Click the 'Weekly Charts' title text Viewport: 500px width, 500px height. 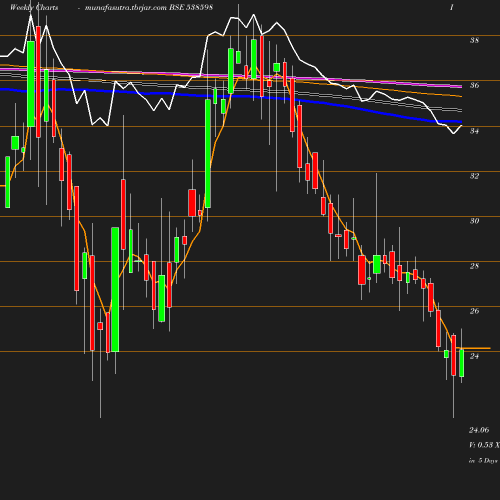click(x=34, y=7)
